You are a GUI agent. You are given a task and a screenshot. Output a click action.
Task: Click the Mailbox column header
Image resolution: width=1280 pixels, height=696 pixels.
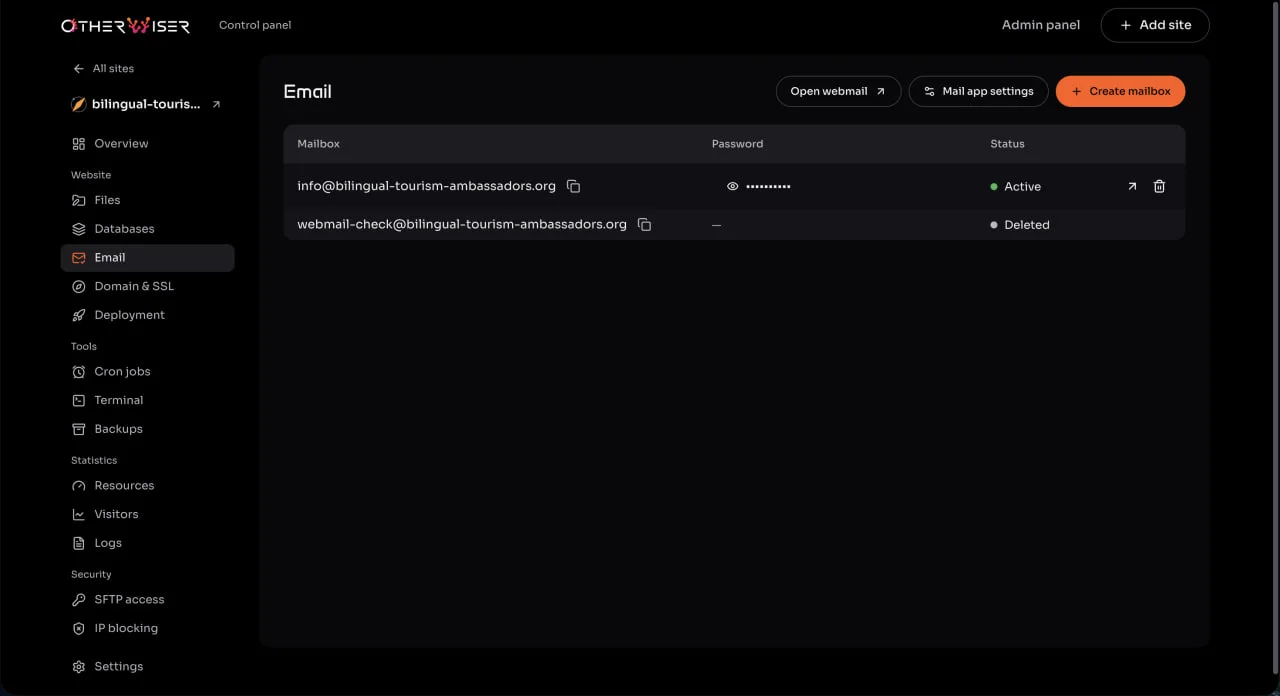[318, 144]
